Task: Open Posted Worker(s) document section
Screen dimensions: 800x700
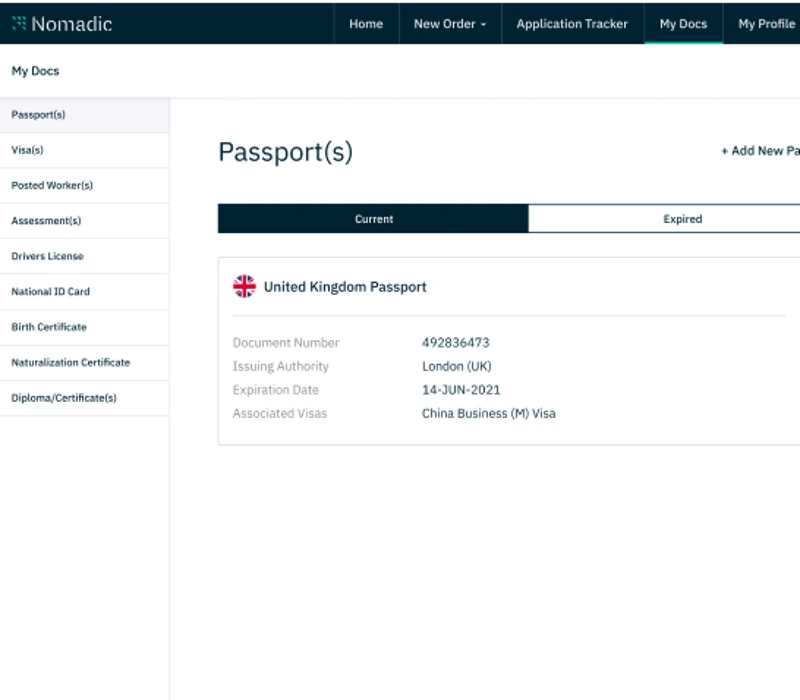Action: pyautogui.click(x=52, y=186)
